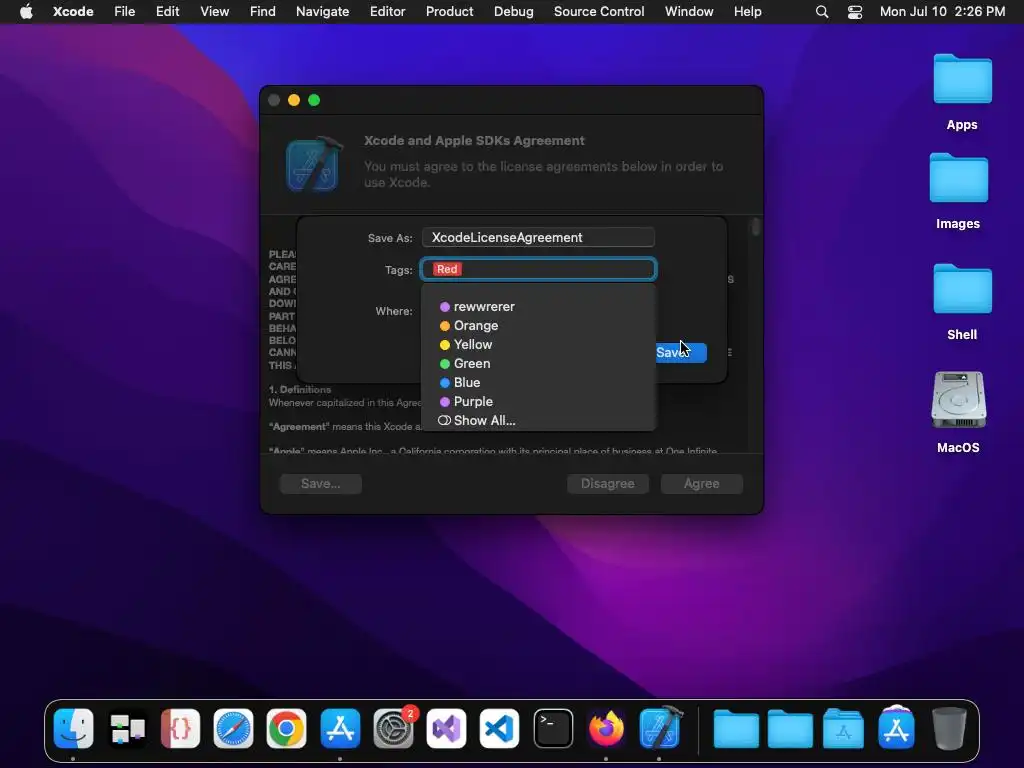Open the Source Control menu
The height and width of the screenshot is (768, 1024).
(599, 12)
